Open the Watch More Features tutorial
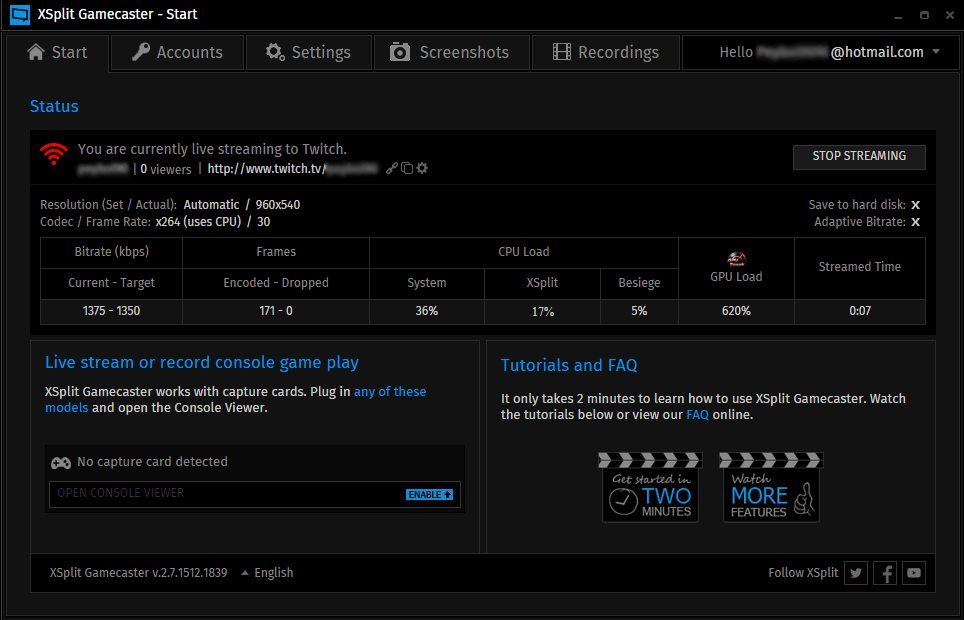The image size is (964, 620). (x=771, y=487)
